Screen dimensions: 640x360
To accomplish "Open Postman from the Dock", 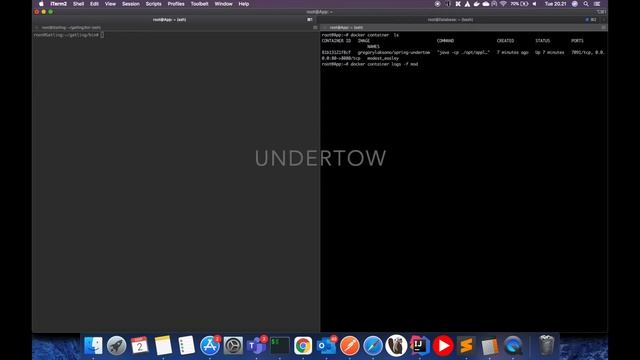I will point(349,346).
